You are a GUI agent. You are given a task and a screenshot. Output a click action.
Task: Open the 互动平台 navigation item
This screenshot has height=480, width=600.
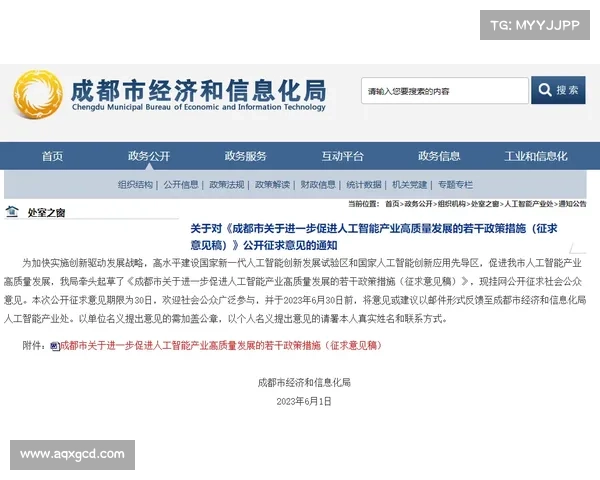(342, 156)
